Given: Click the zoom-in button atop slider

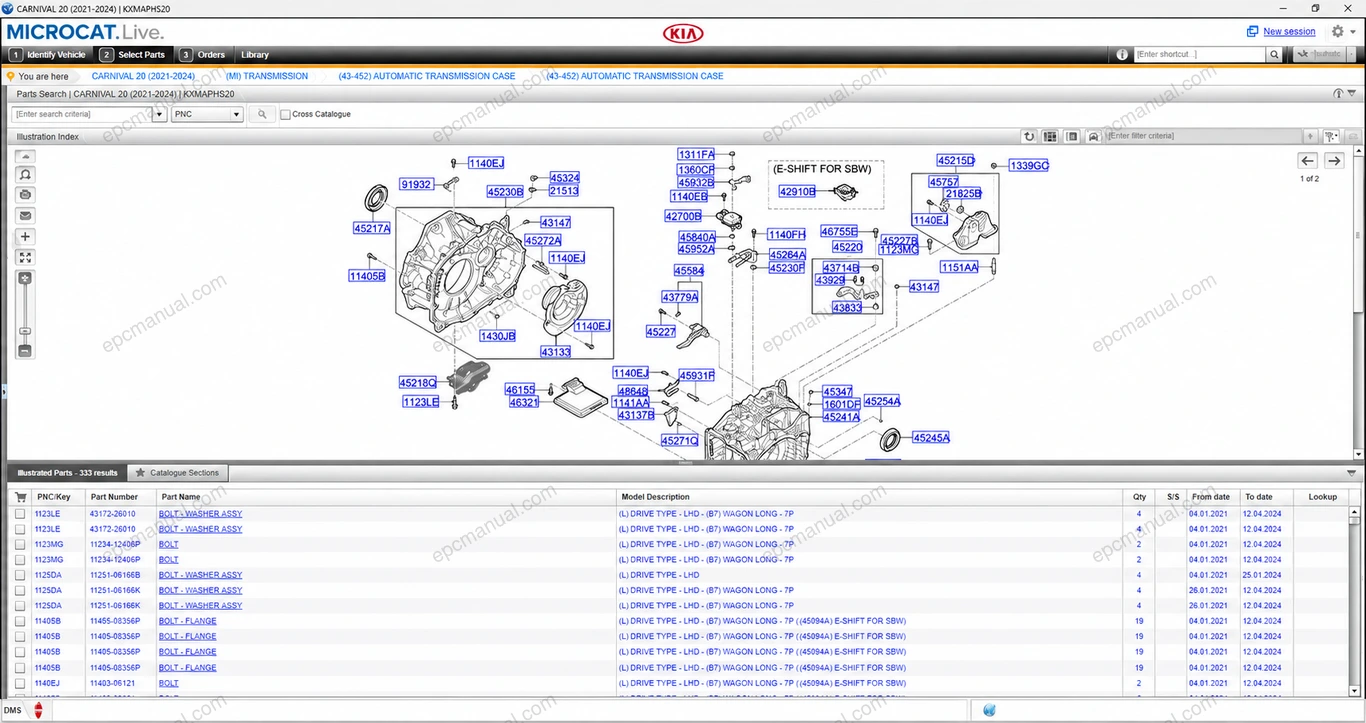Looking at the screenshot, I should (26, 278).
